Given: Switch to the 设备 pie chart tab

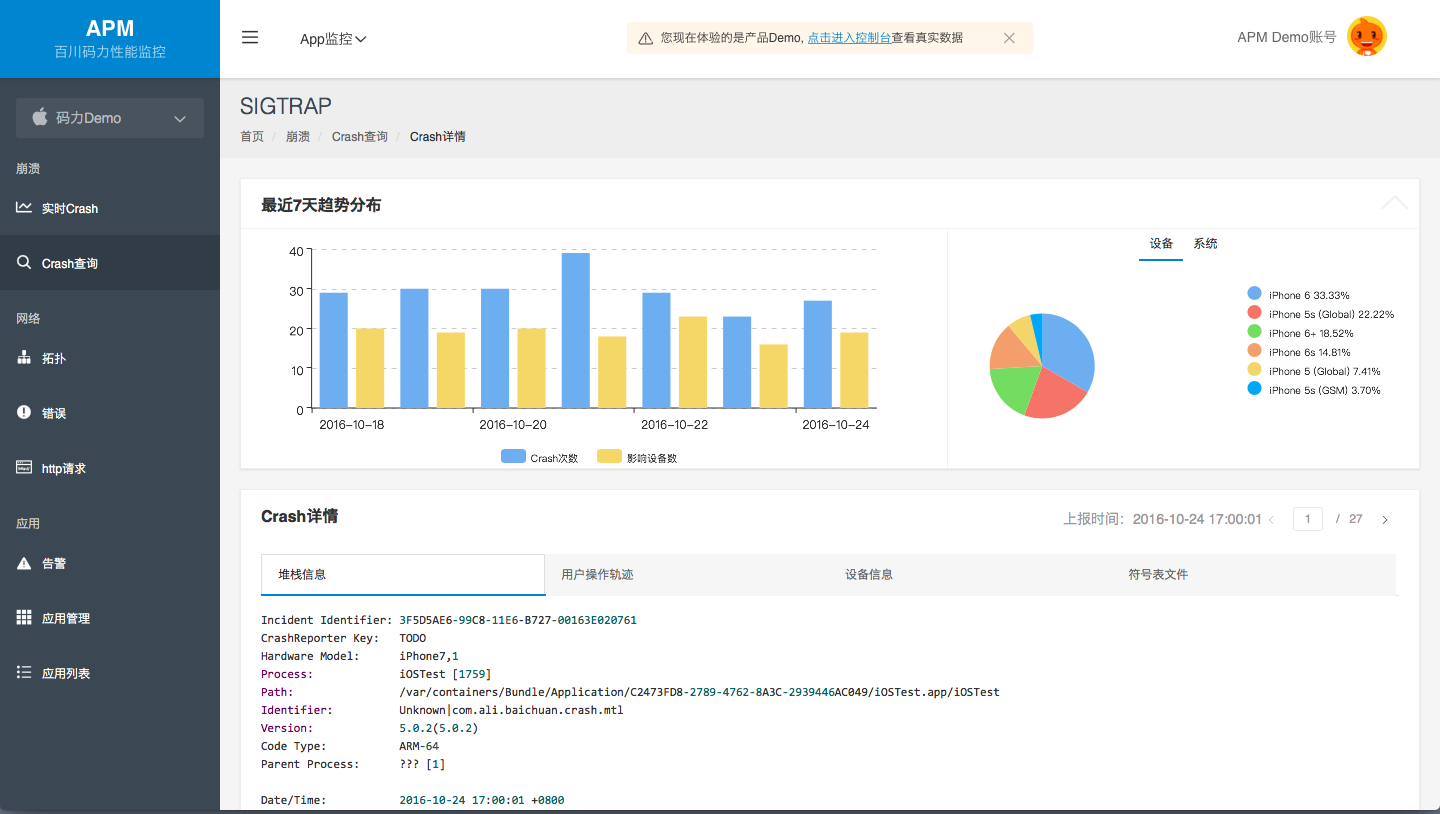Looking at the screenshot, I should (1161, 244).
